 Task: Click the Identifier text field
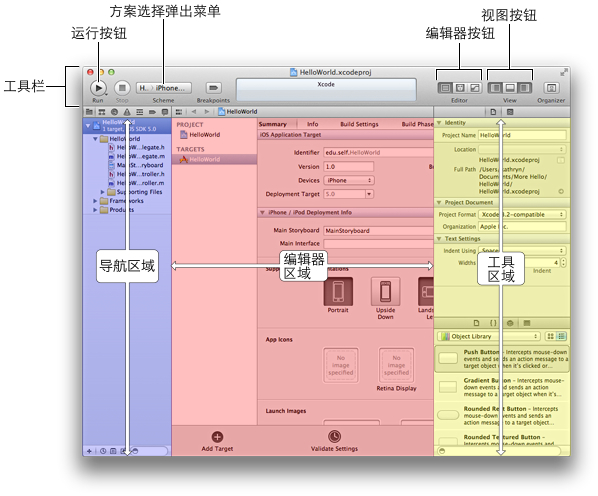(378, 152)
